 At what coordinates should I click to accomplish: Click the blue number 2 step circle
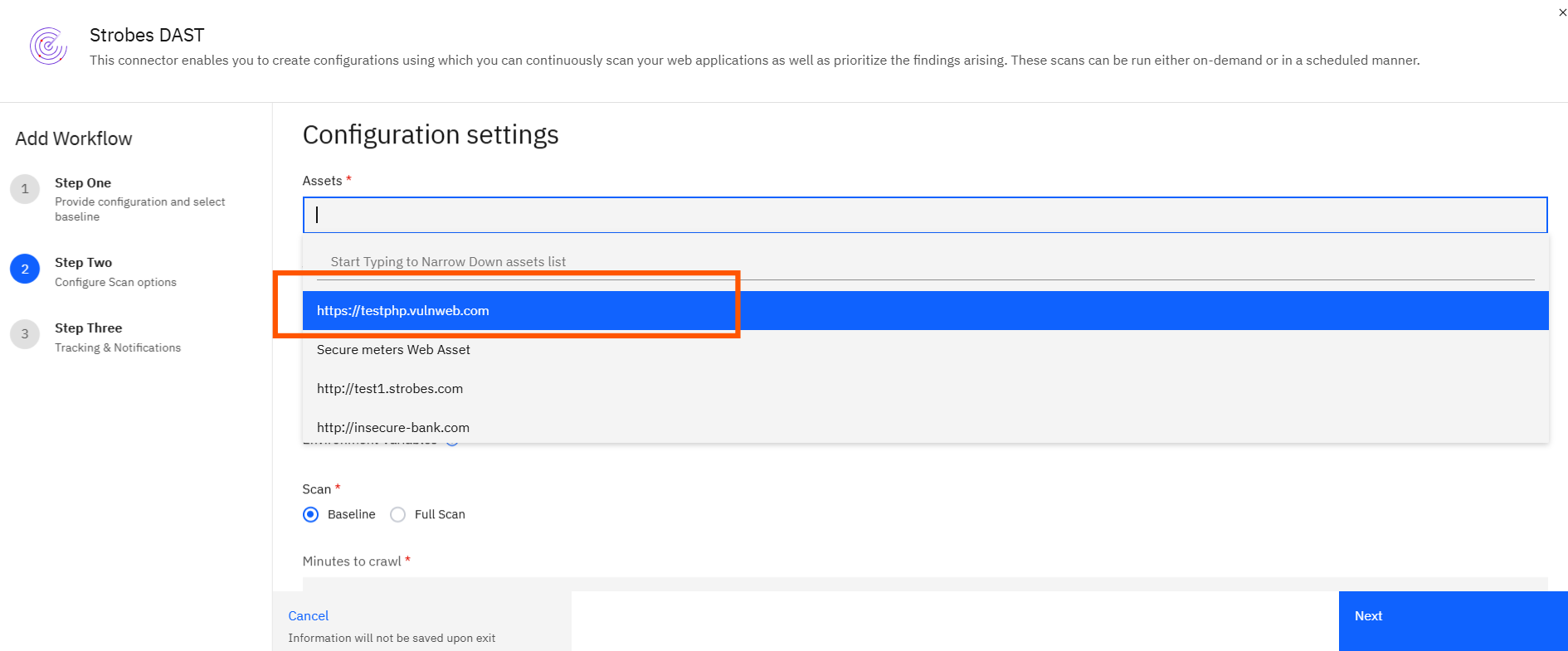25,269
